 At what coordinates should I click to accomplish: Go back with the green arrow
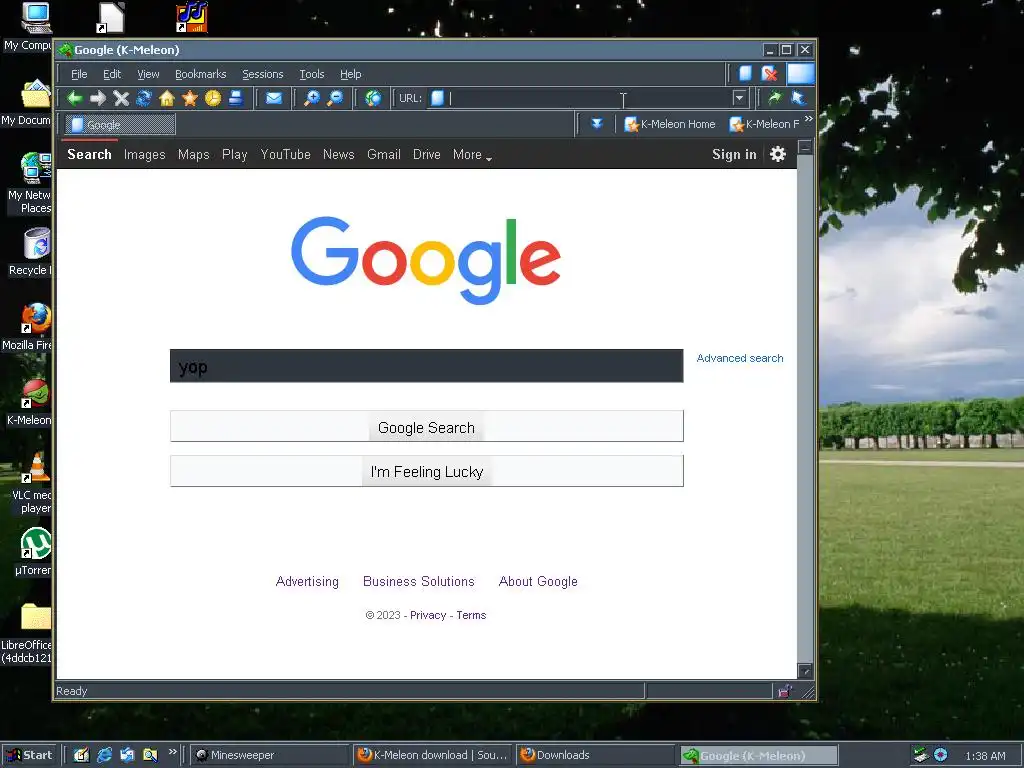tap(74, 98)
